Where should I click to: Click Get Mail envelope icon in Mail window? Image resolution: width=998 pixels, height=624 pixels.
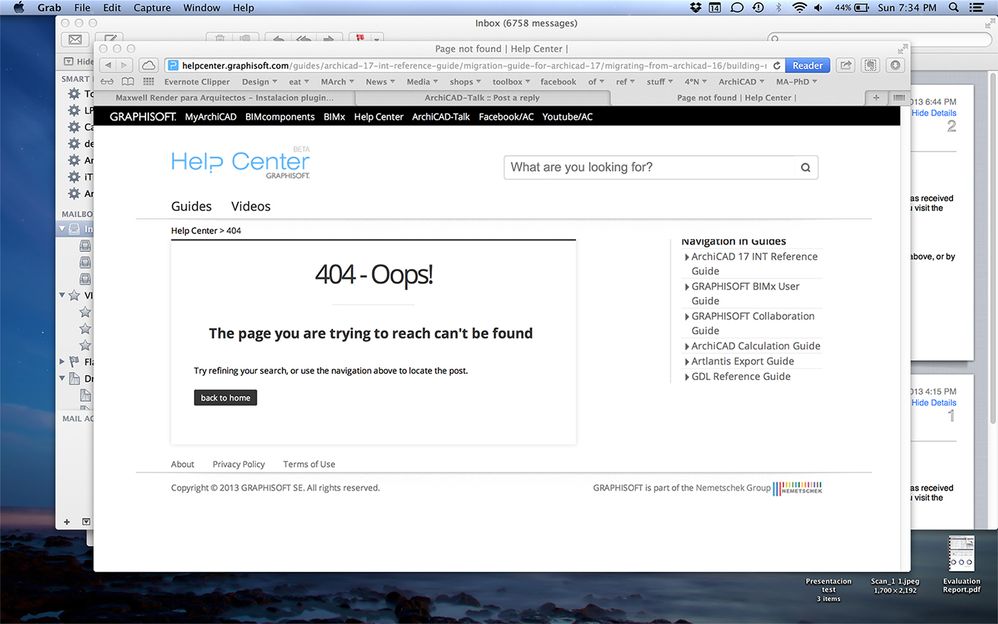[75, 39]
